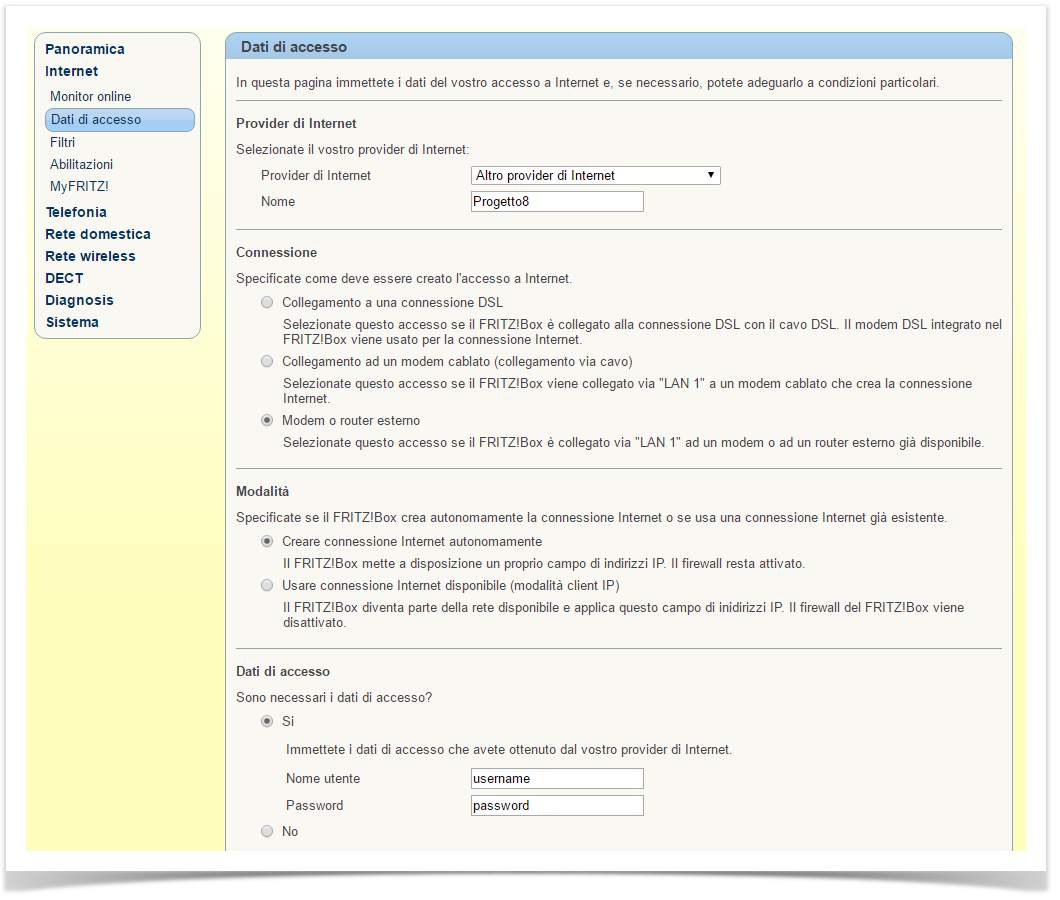Open the Telefonia menu section

pyautogui.click(x=76, y=212)
